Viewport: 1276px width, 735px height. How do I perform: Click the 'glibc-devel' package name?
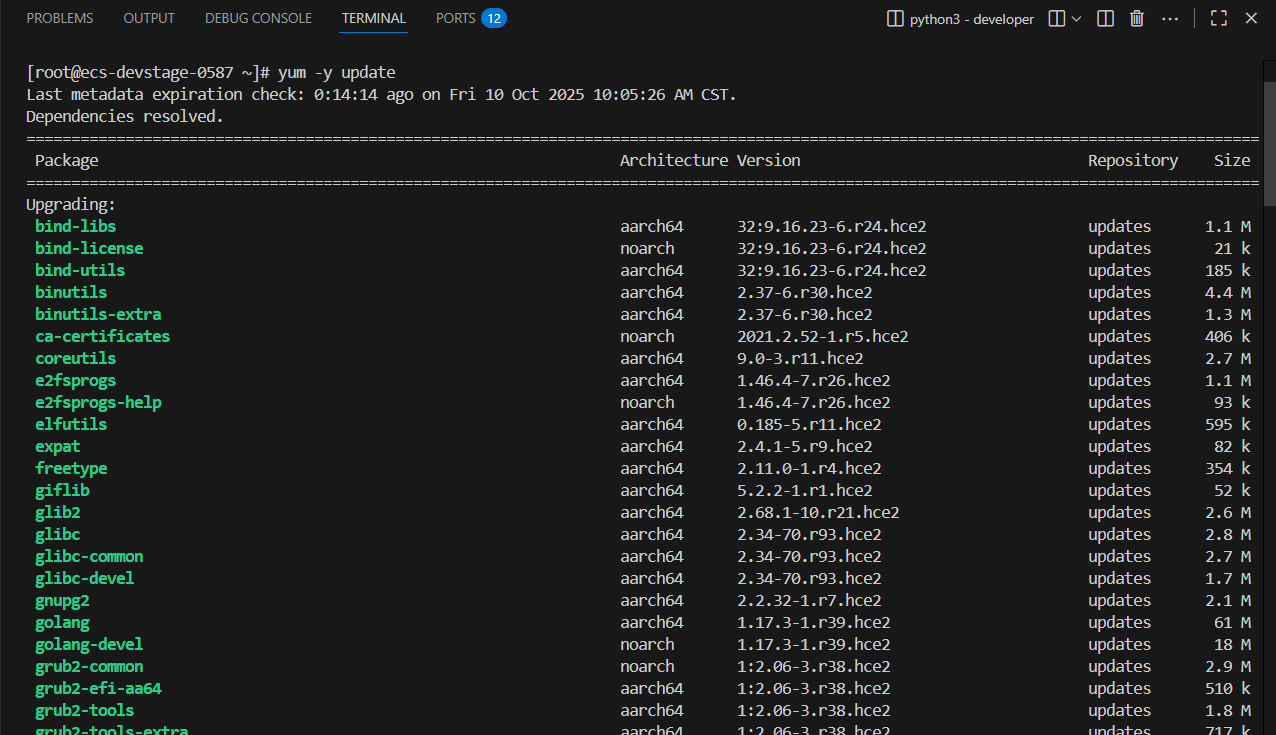click(x=85, y=578)
